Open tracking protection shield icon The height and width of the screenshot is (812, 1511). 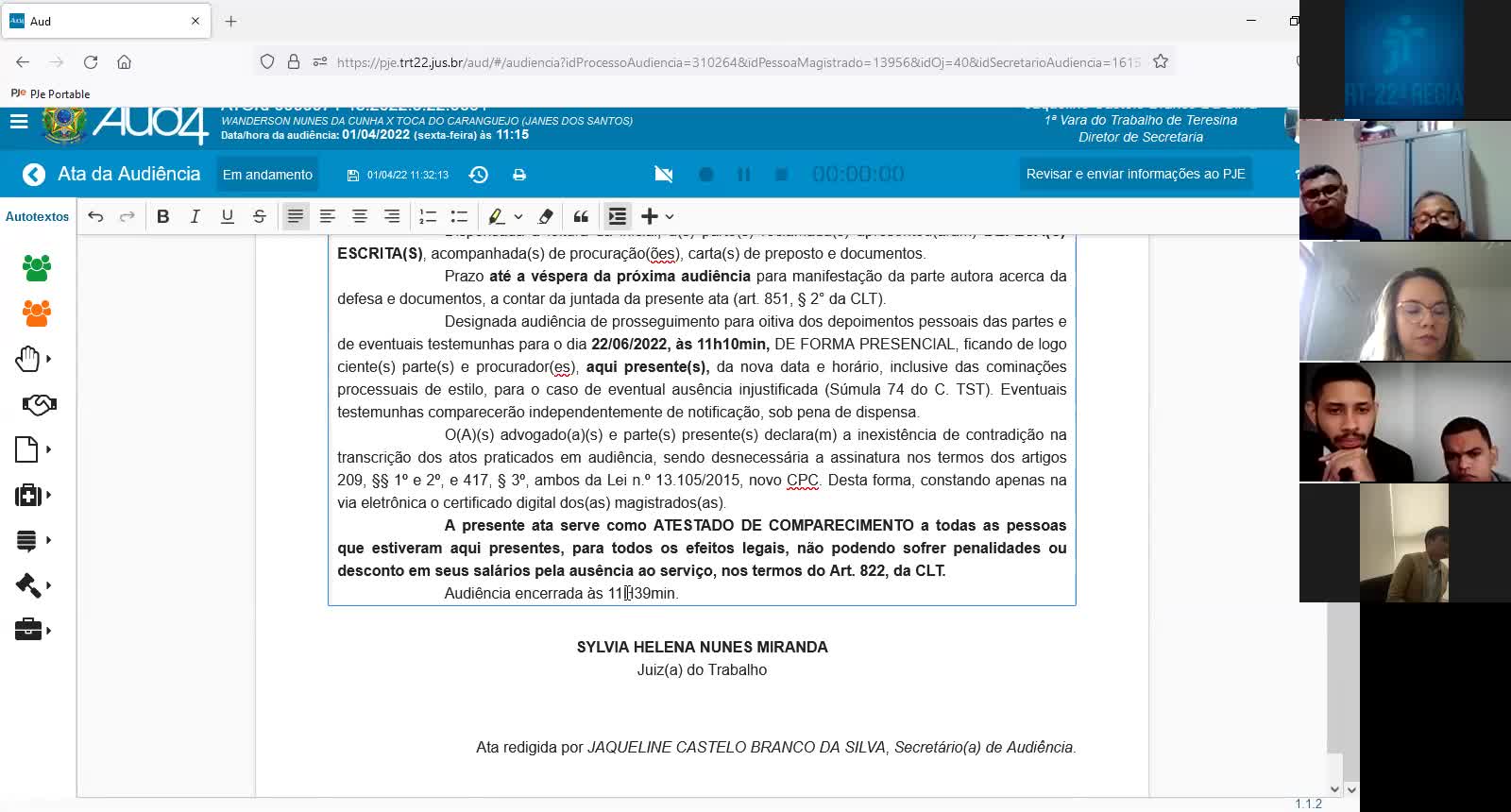click(x=267, y=61)
